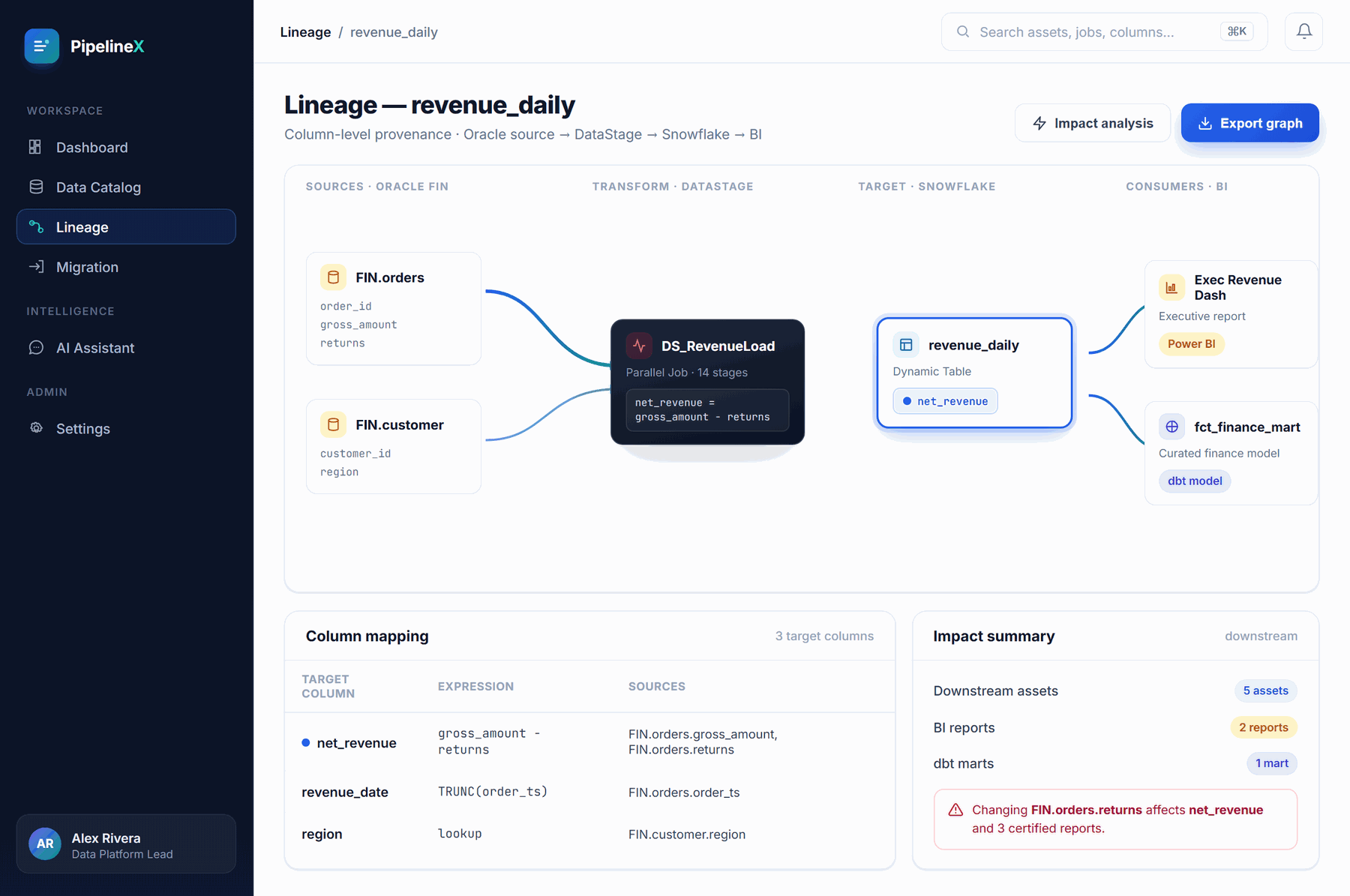Click the Data Catalog database icon
This screenshot has height=896, width=1350.
click(35, 187)
